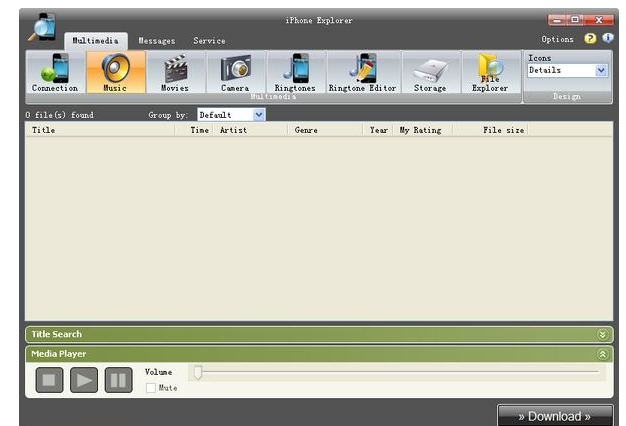The width and height of the screenshot is (626, 426).
Task: Play the selected media
Action: pyautogui.click(x=84, y=380)
